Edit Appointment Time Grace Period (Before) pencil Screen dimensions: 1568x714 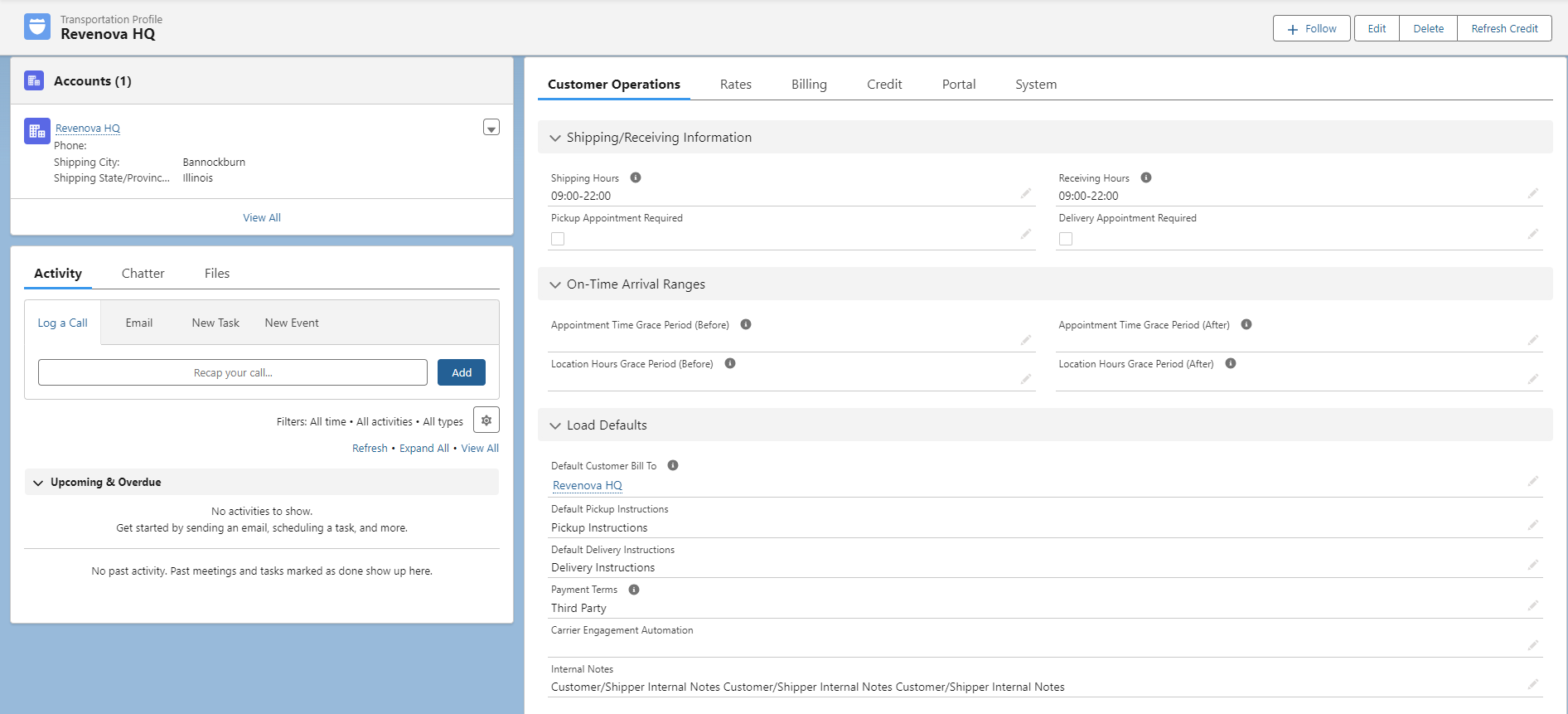point(1026,340)
